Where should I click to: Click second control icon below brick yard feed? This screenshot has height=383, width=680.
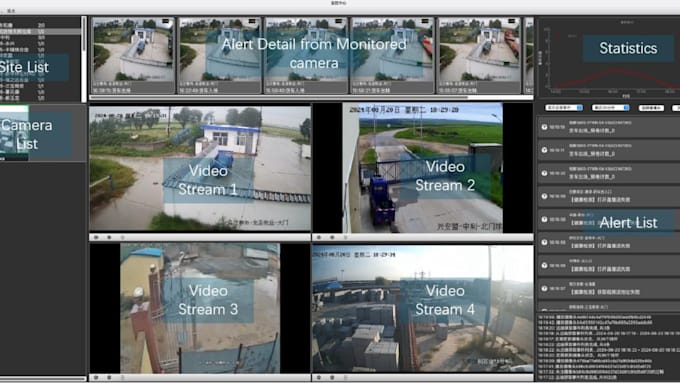(x=332, y=378)
